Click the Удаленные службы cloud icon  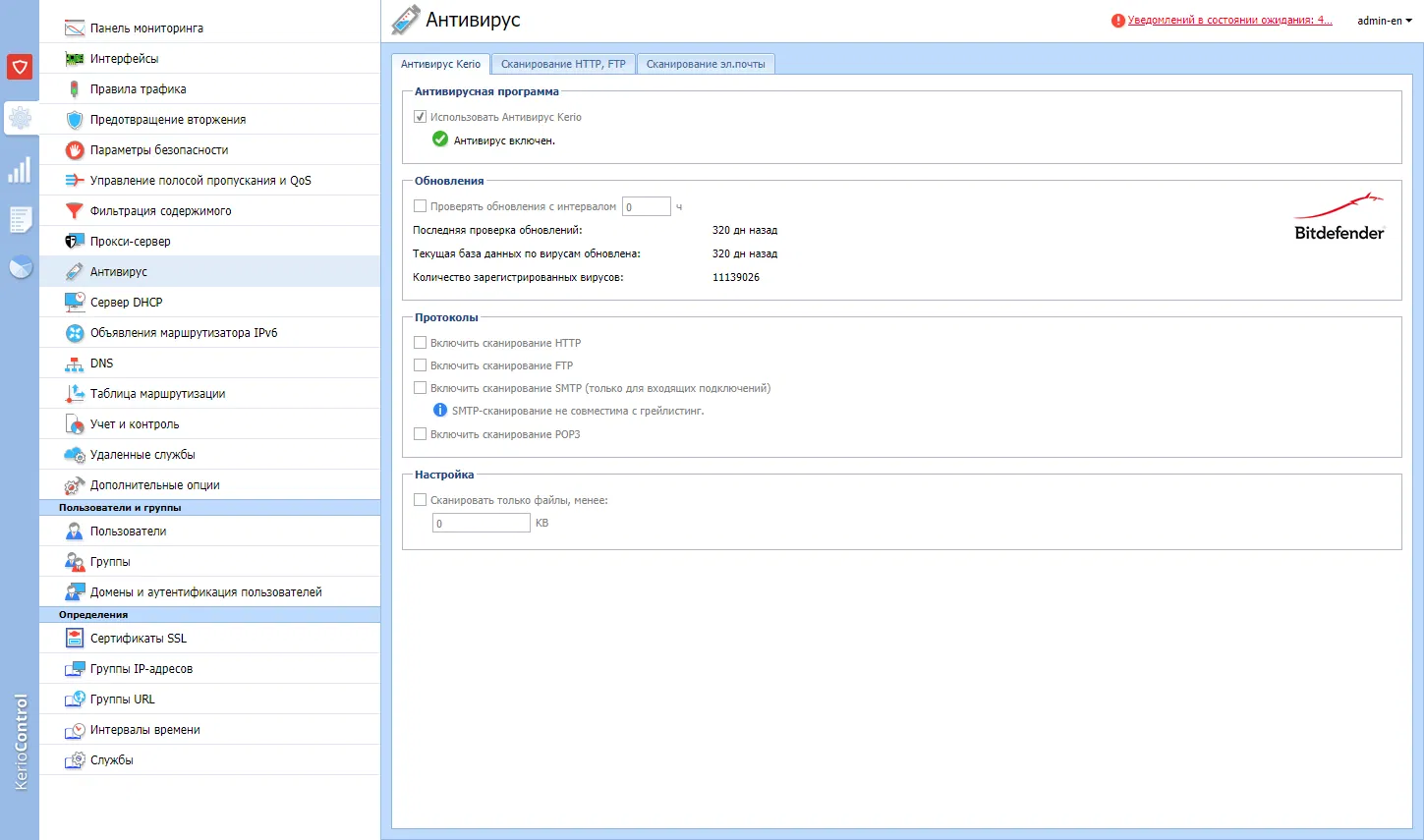pyautogui.click(x=75, y=455)
